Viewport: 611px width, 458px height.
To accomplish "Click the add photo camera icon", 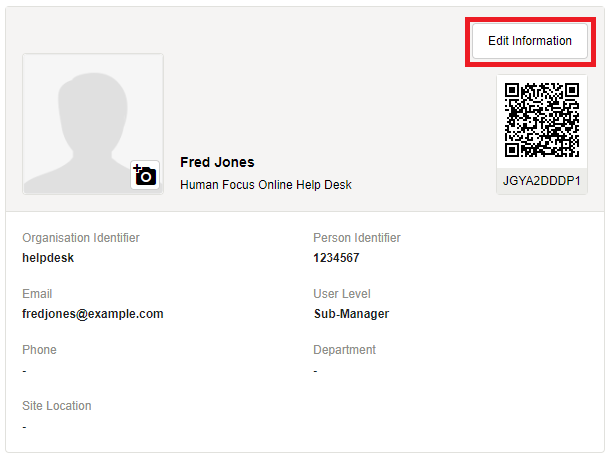I will [x=146, y=176].
